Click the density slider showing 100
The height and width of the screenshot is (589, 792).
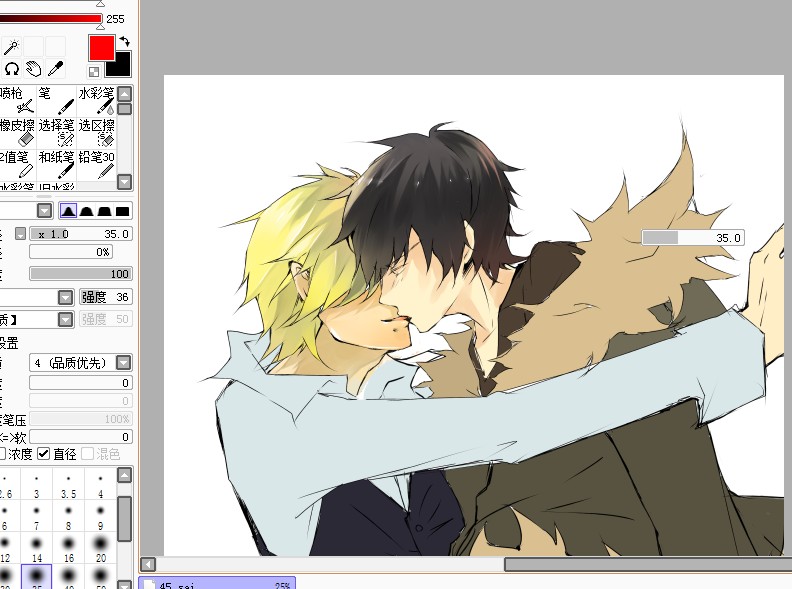click(x=81, y=274)
